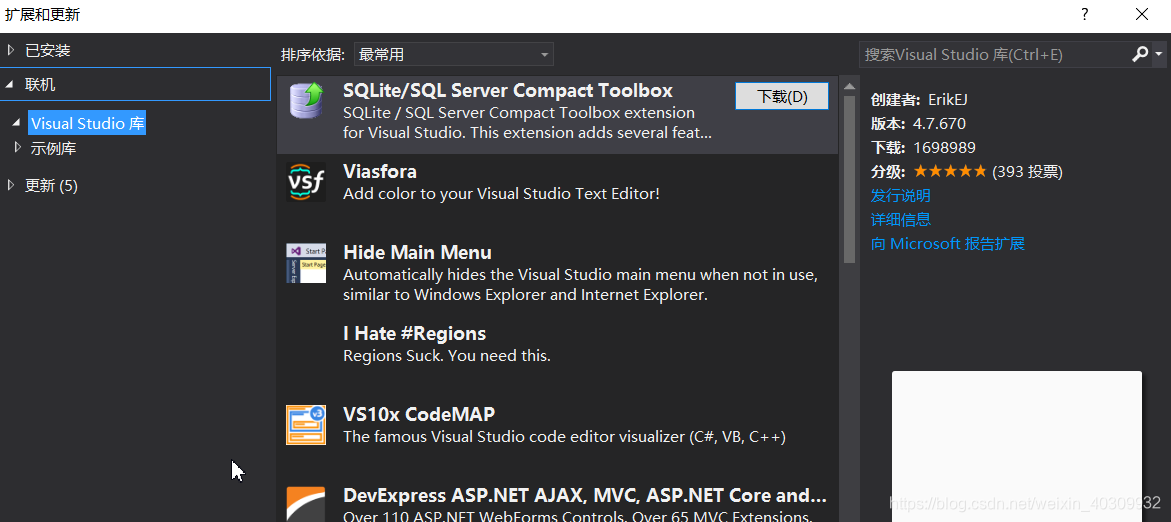Click the extension list scrollbar thumb

pos(849,179)
